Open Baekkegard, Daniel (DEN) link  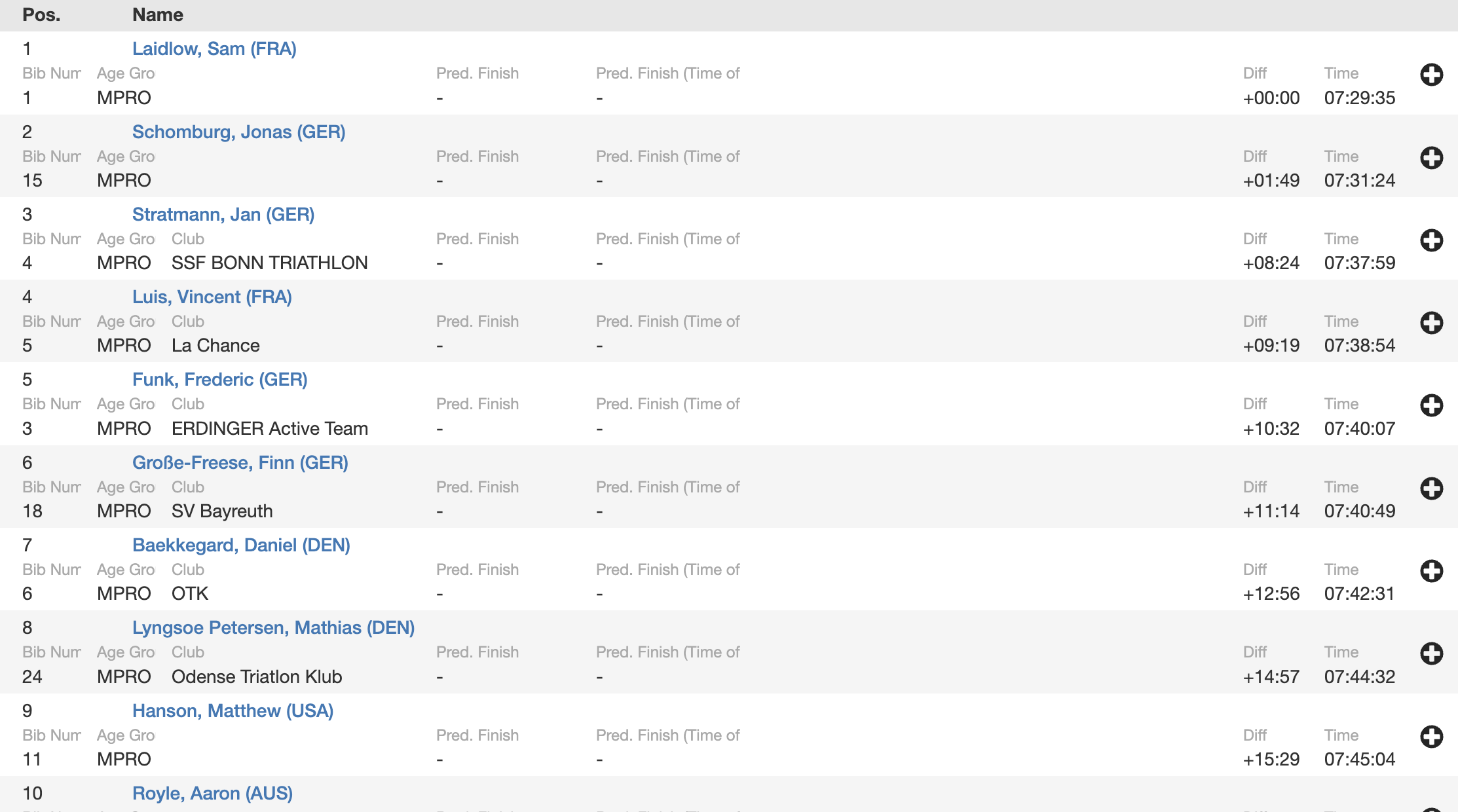point(241,545)
